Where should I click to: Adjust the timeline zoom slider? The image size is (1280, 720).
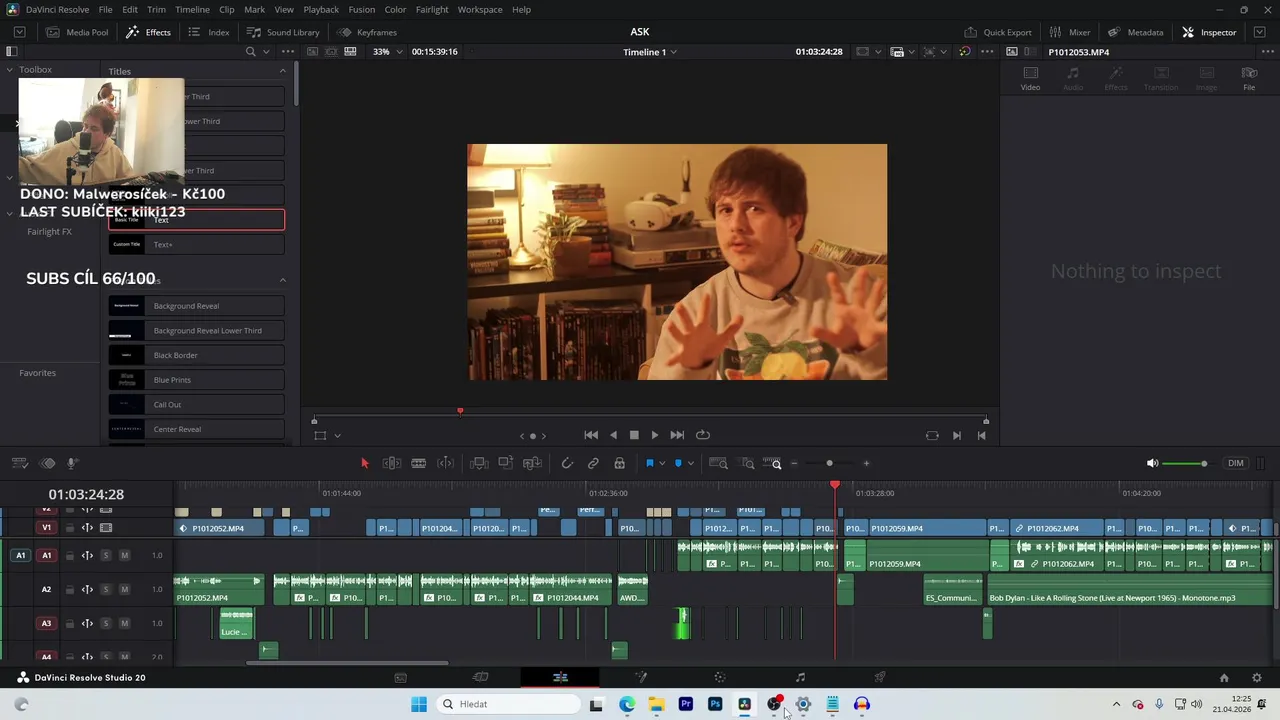[829, 463]
